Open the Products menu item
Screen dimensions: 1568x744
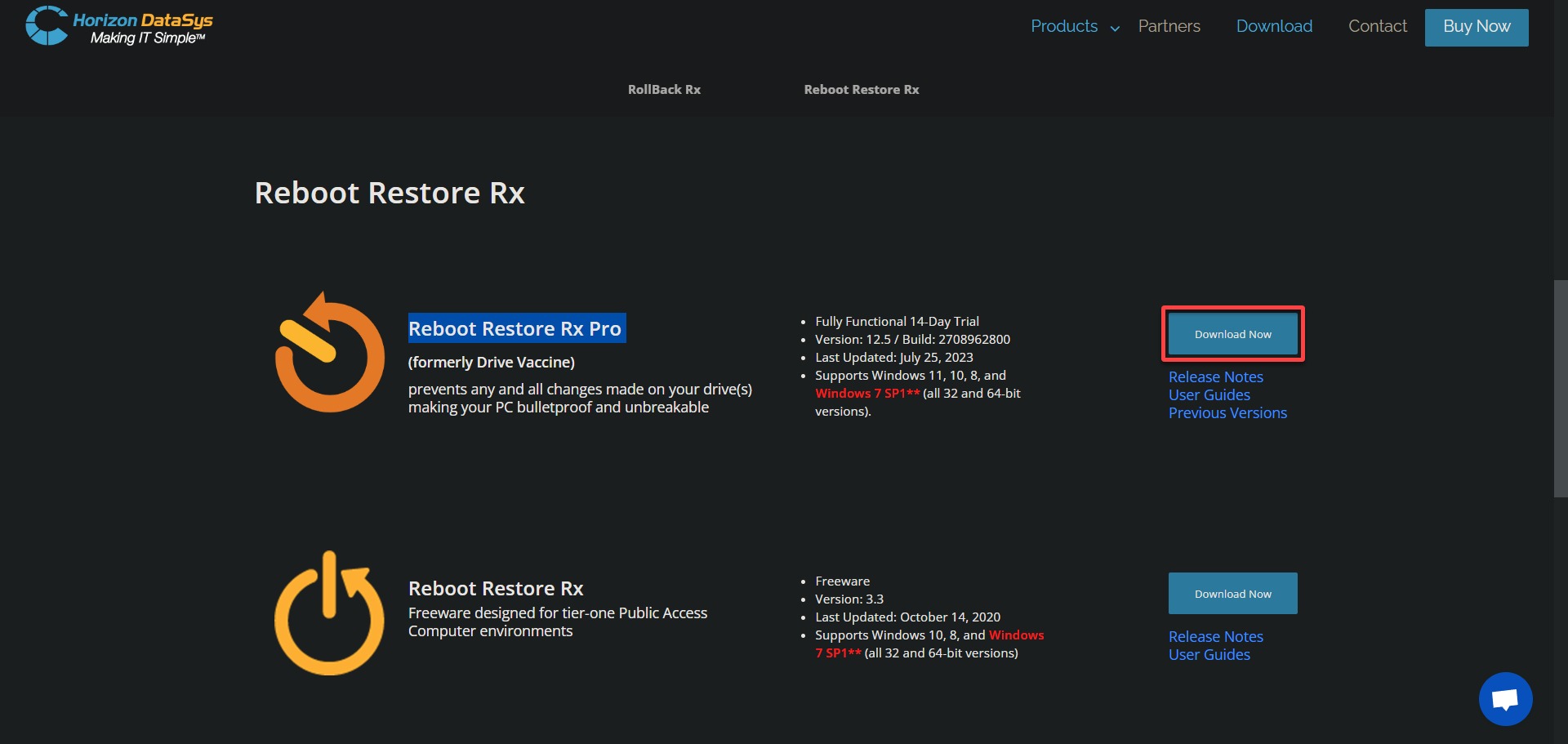(1064, 26)
